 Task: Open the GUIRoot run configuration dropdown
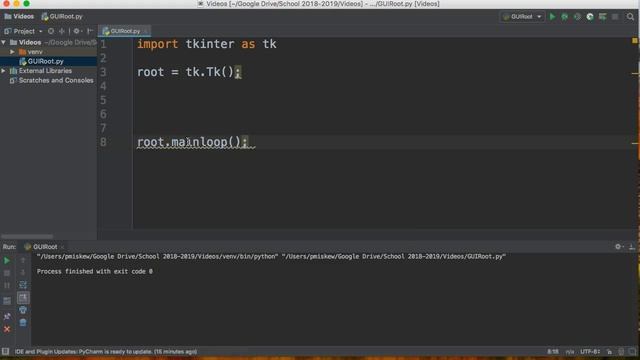(522, 17)
